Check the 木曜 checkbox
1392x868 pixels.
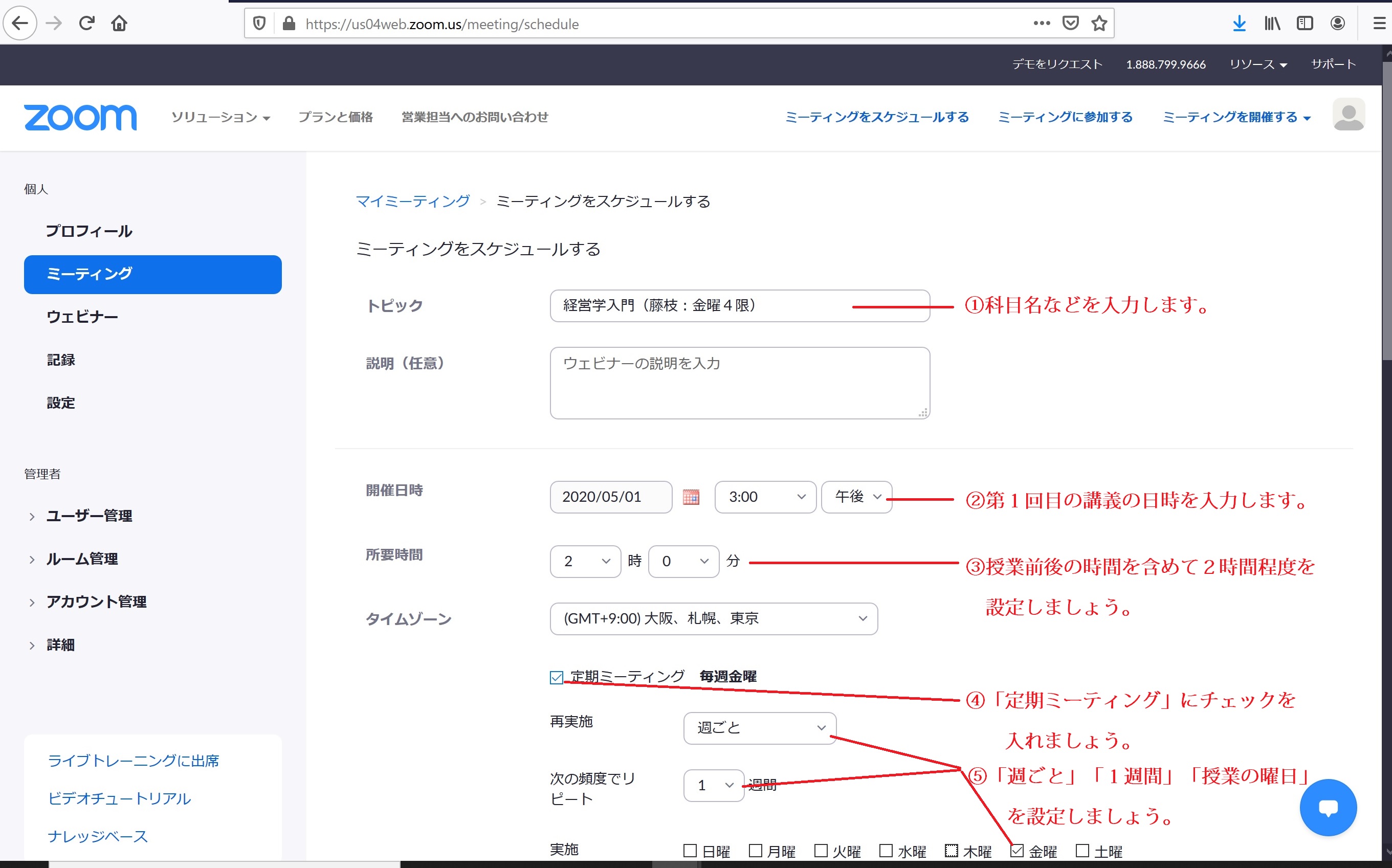tap(952, 851)
